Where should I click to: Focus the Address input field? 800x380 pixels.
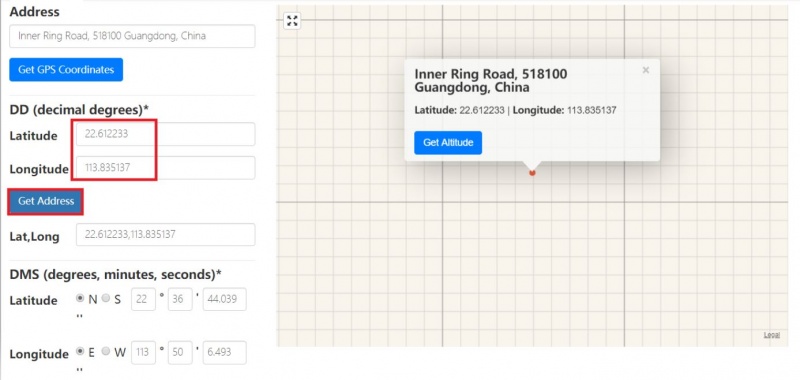point(132,36)
